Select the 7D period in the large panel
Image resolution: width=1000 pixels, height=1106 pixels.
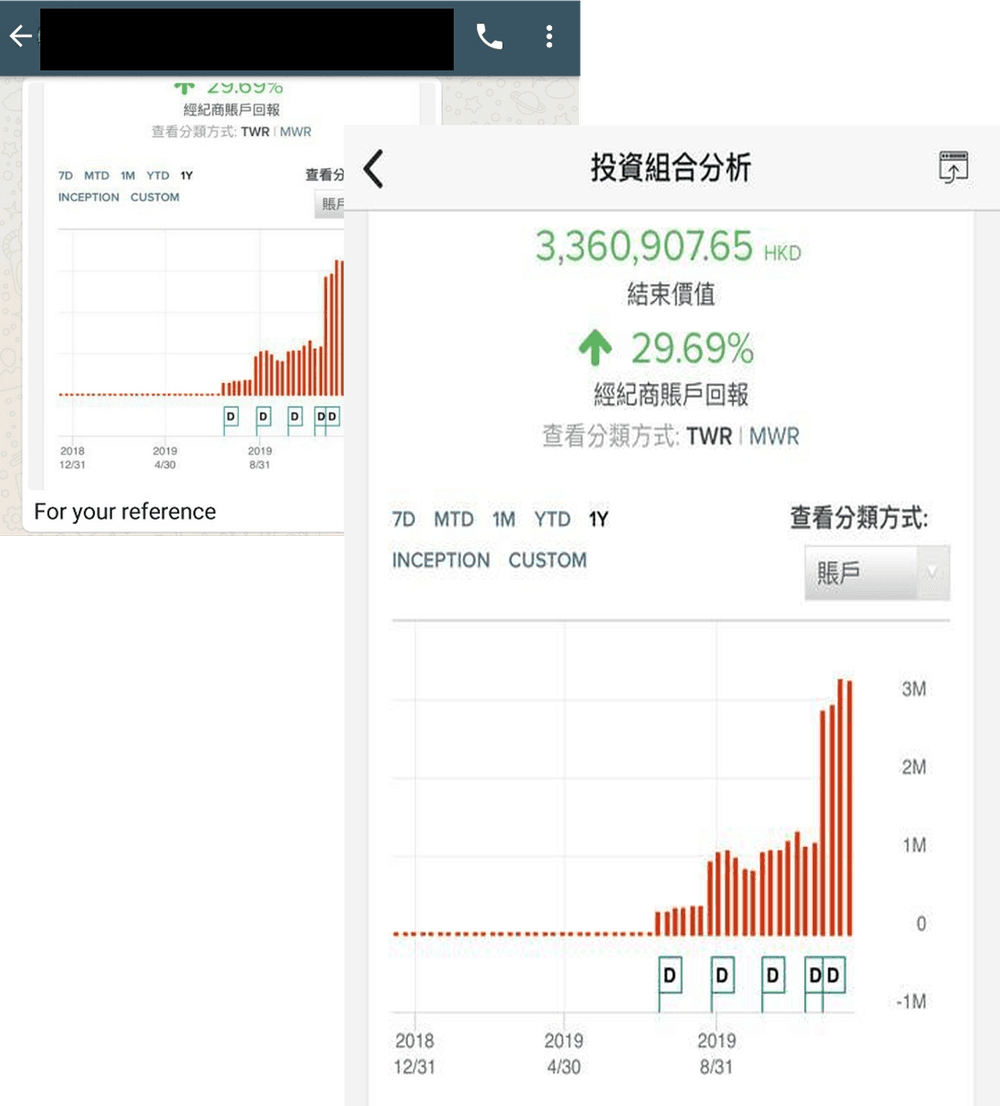tap(403, 520)
